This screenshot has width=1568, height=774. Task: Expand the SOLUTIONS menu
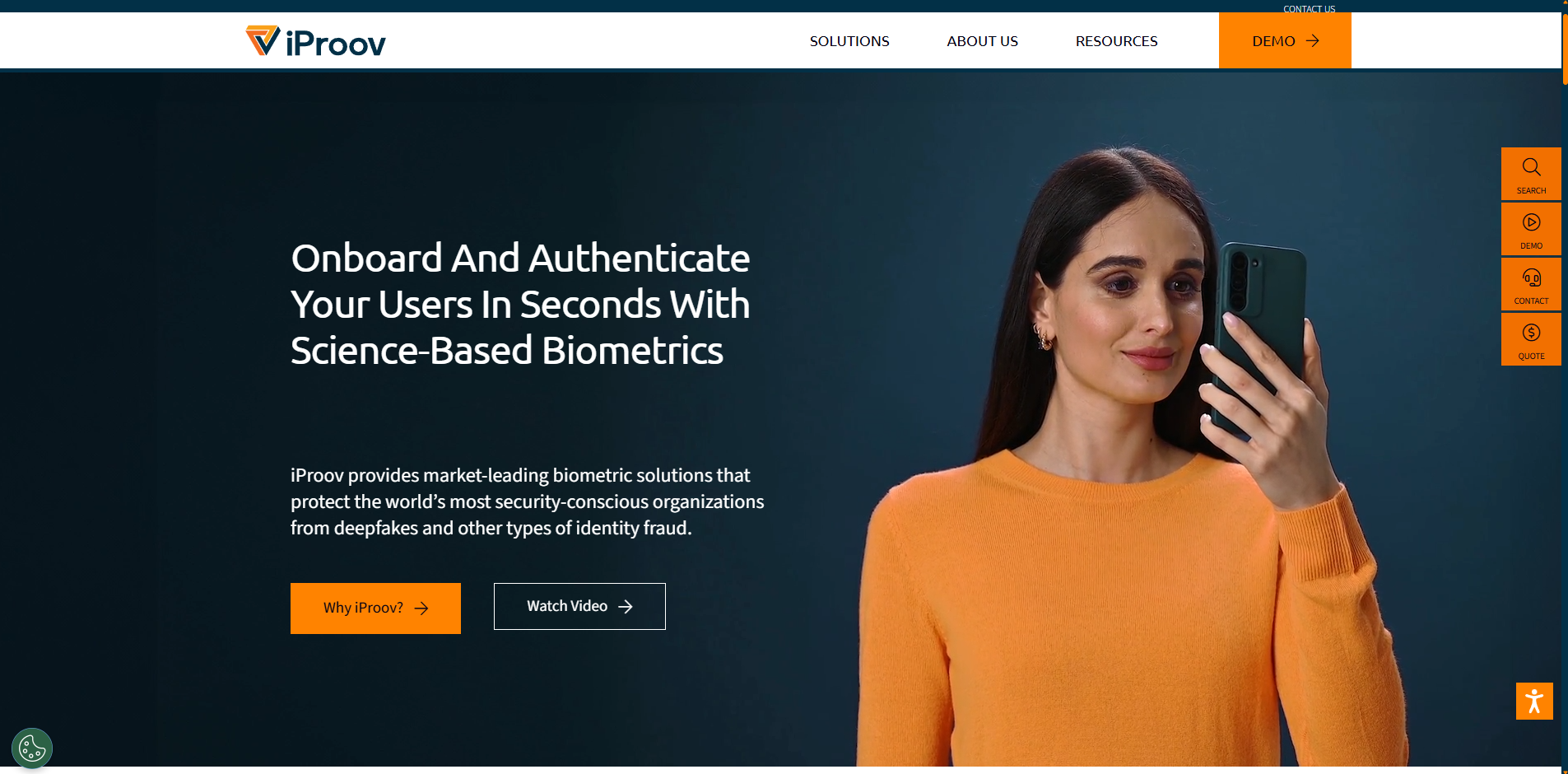849,41
